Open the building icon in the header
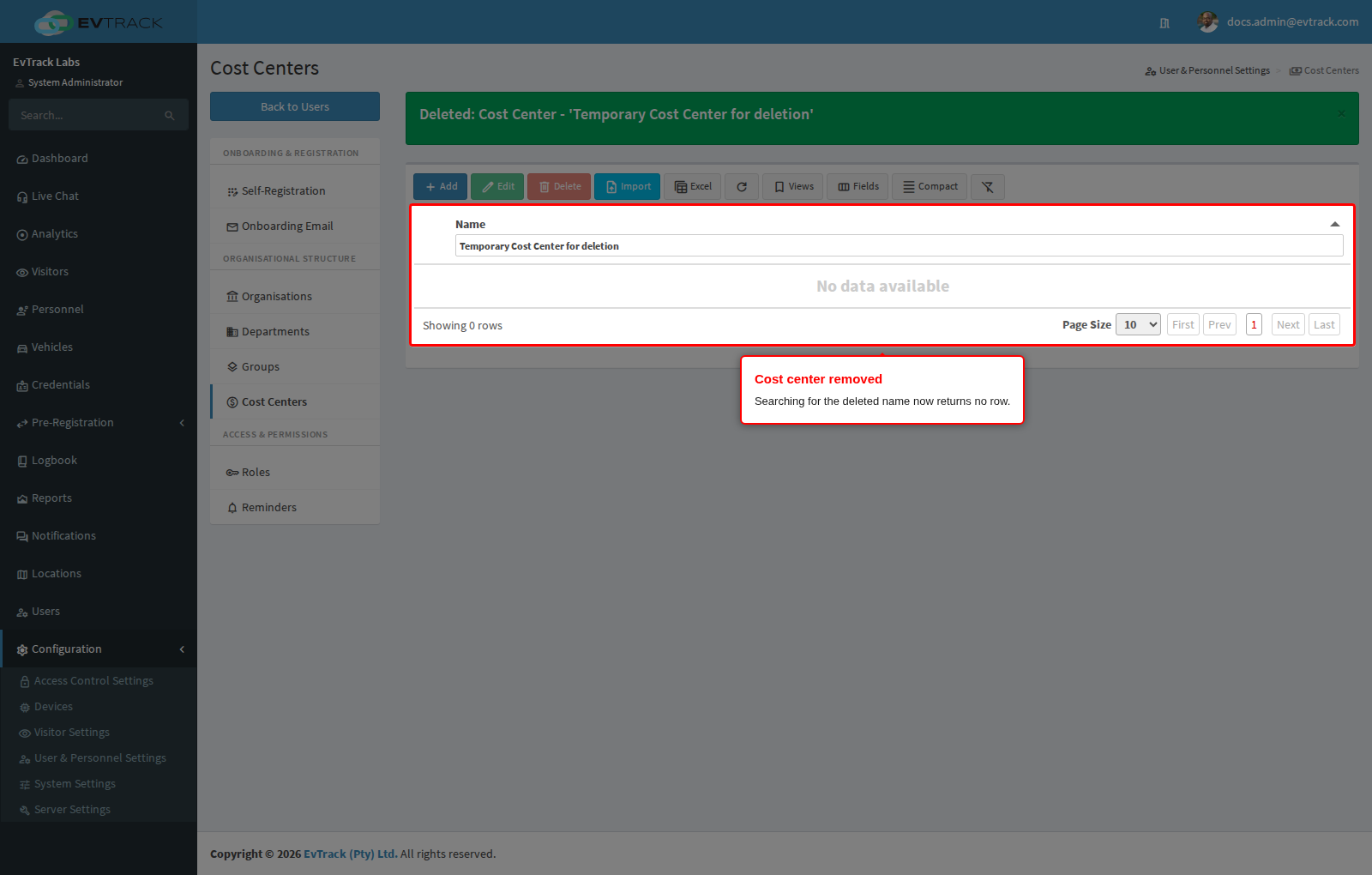Viewport: 1372px width, 875px height. click(1164, 23)
